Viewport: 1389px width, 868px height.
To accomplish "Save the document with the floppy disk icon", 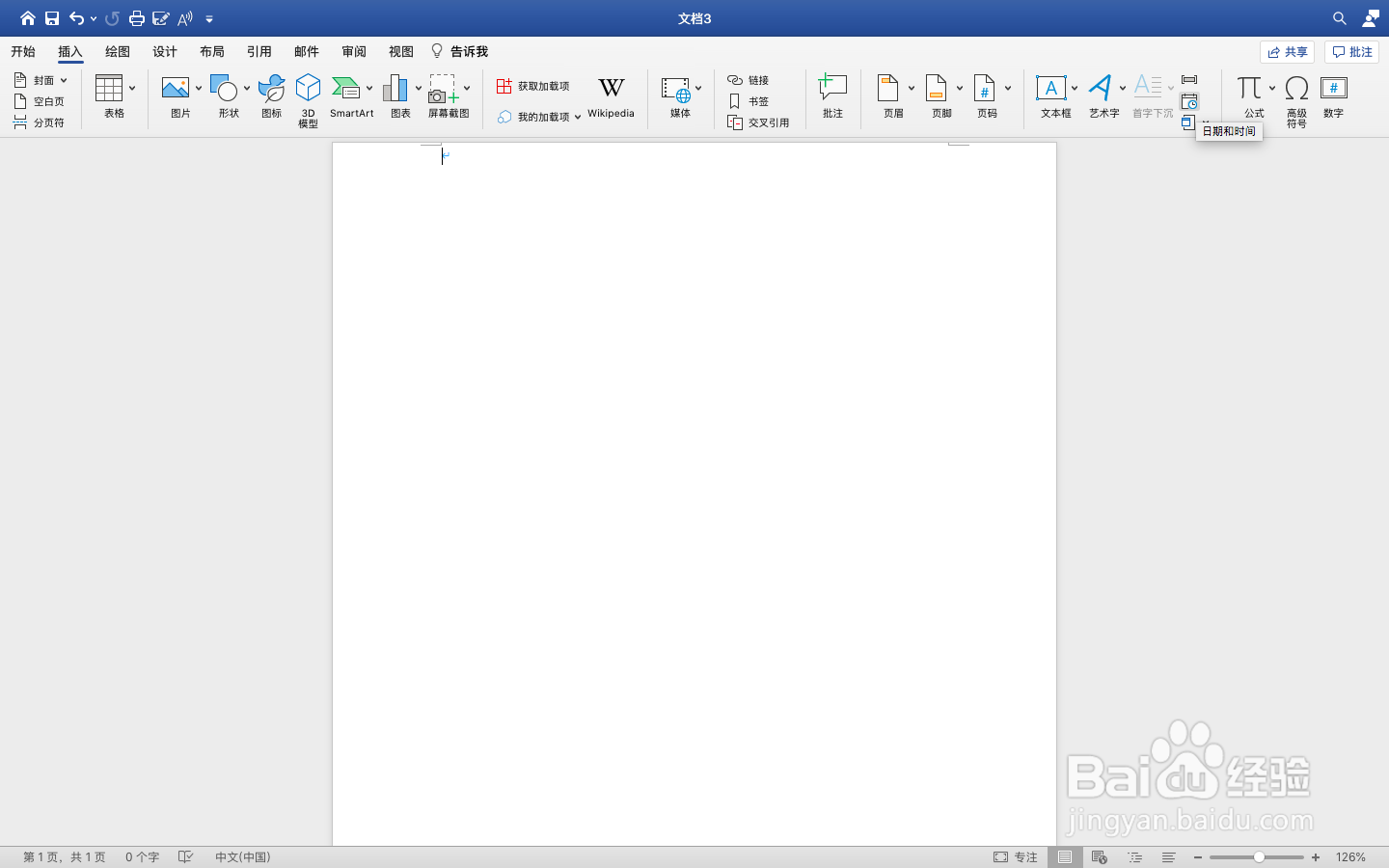I will [52, 18].
